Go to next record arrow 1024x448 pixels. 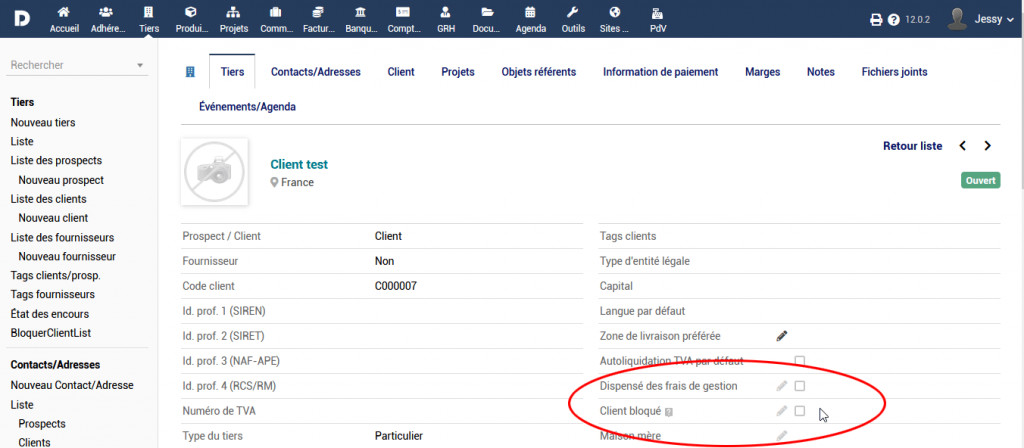point(987,146)
